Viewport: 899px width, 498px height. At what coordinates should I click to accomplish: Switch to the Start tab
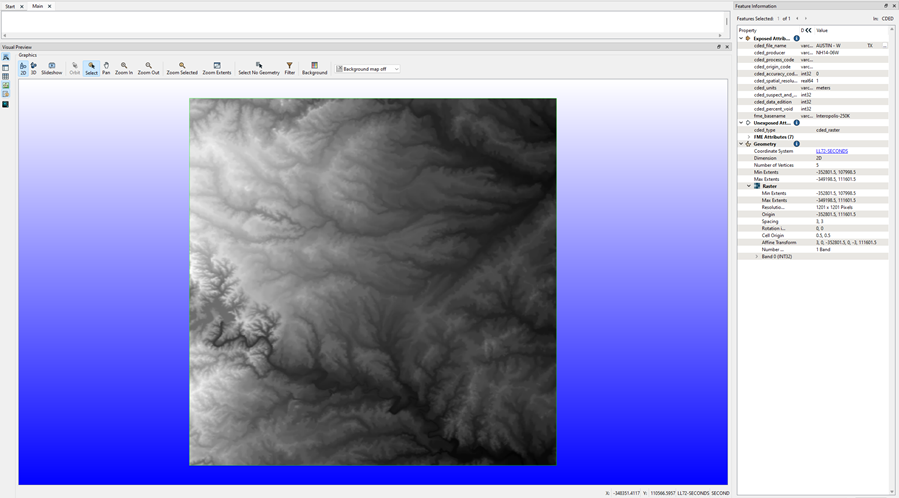tap(10, 6)
